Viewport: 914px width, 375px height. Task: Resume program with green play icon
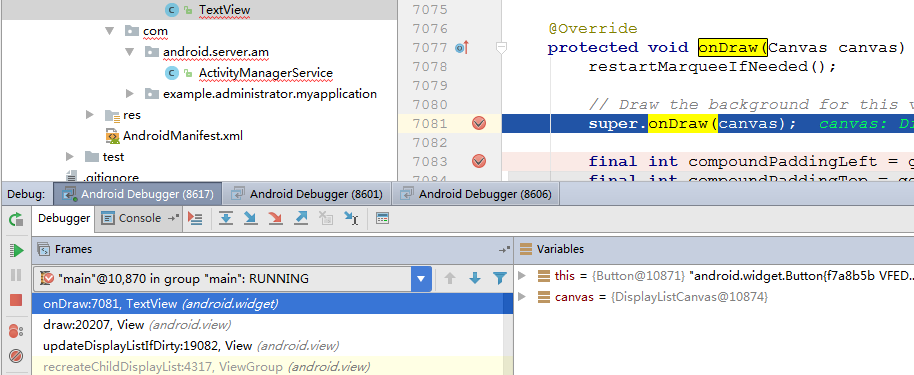[16, 251]
